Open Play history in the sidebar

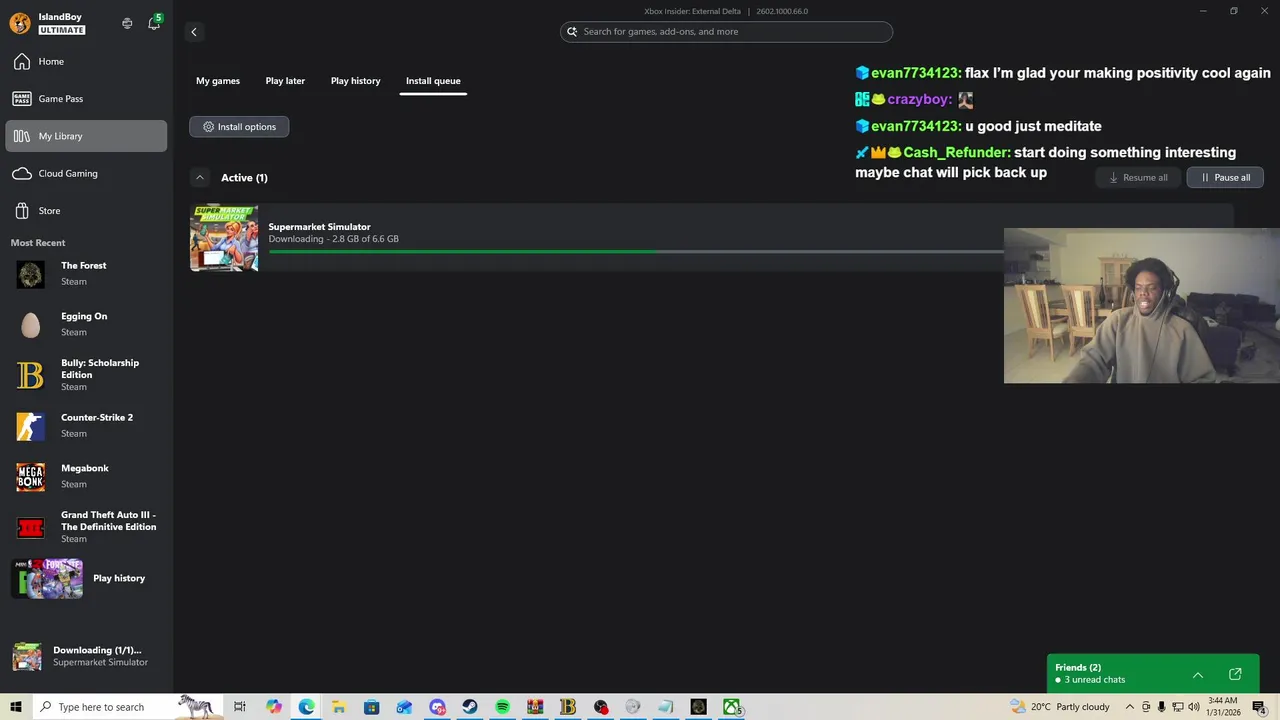(86, 579)
